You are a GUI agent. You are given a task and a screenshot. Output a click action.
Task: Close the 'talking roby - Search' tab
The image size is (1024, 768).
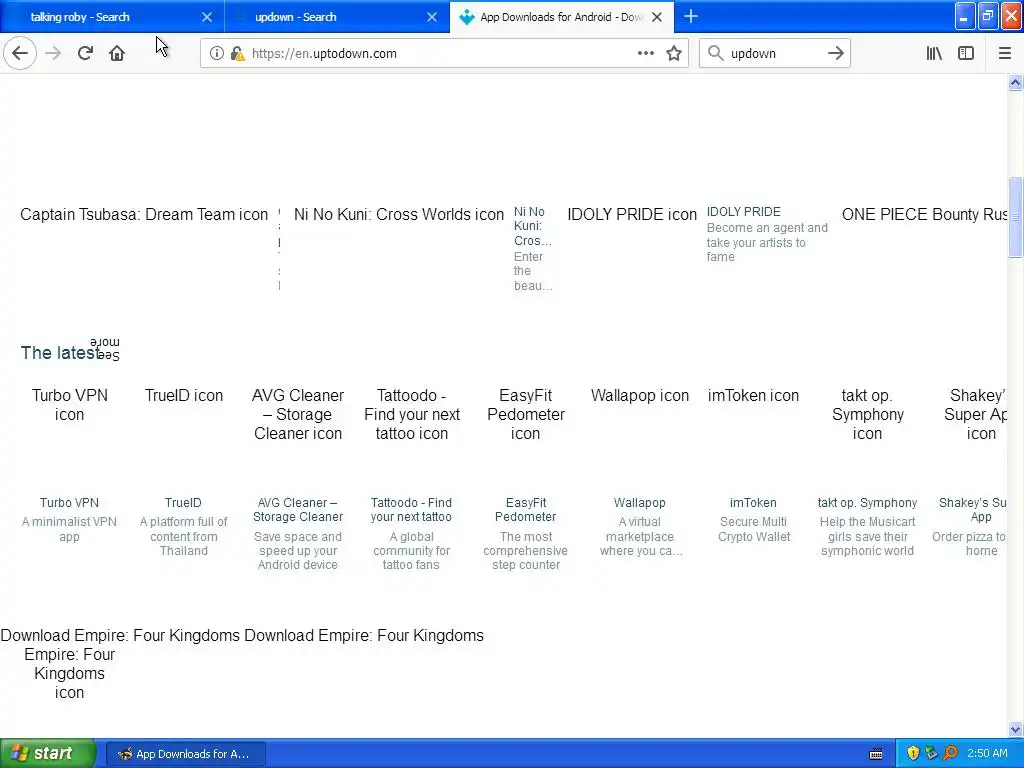(207, 17)
